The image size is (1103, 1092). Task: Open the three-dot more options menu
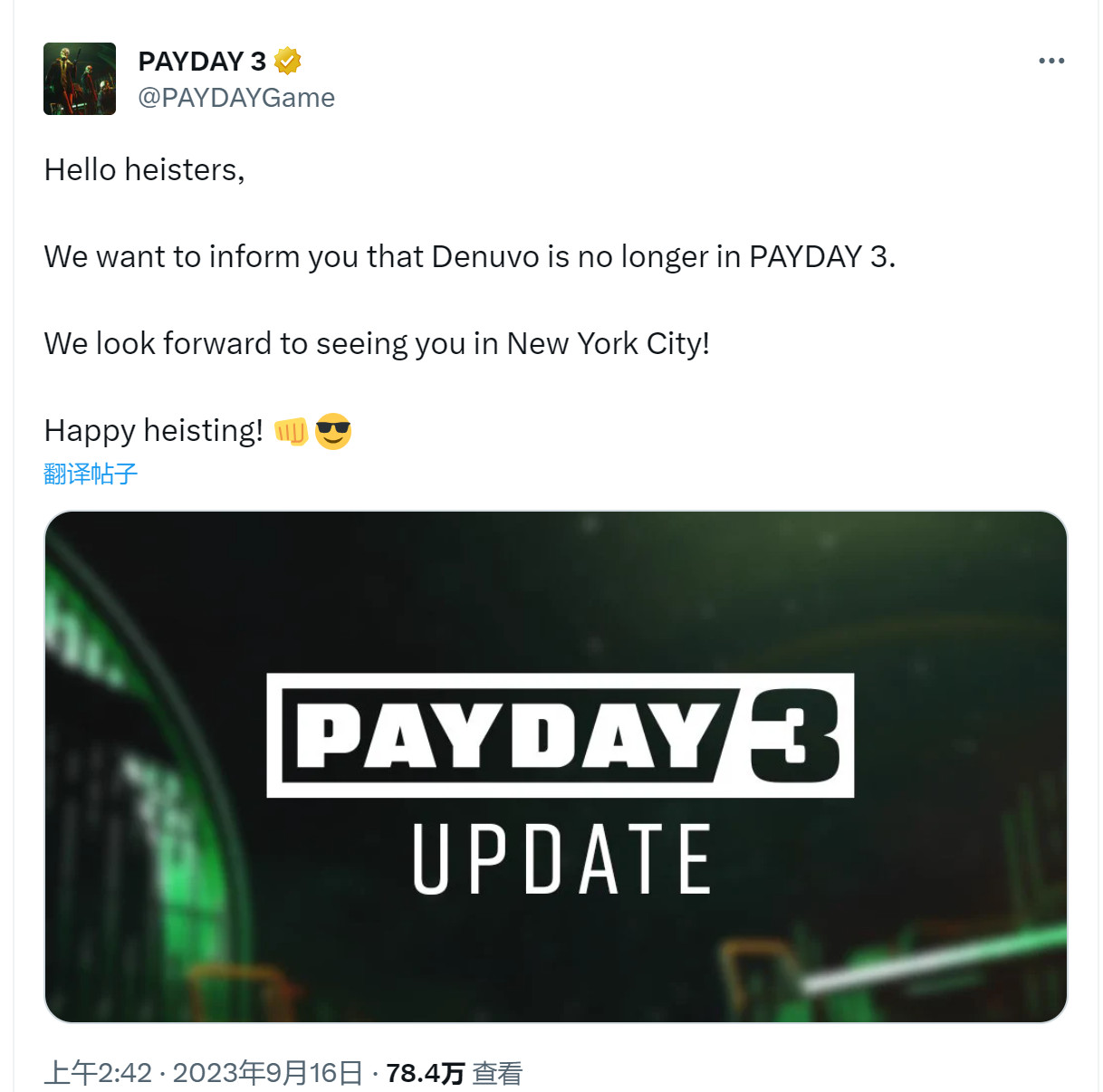tap(1051, 61)
